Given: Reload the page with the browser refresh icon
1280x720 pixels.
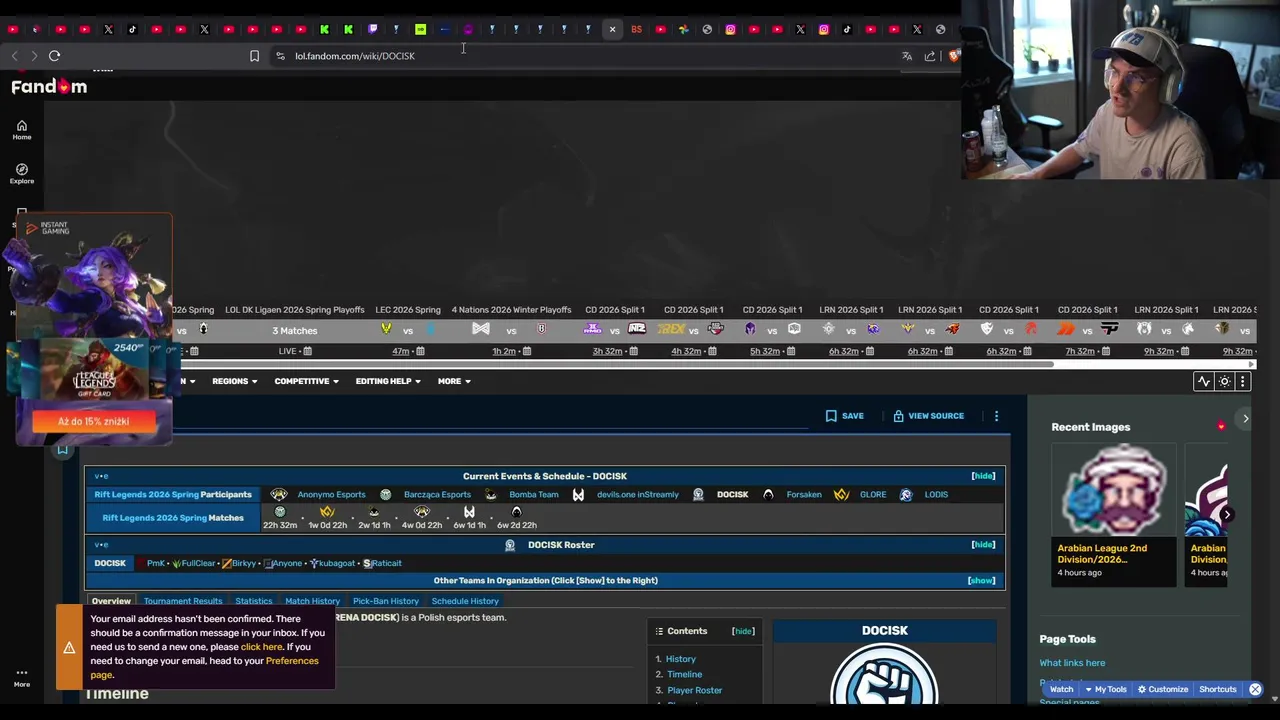Looking at the screenshot, I should pos(55,56).
